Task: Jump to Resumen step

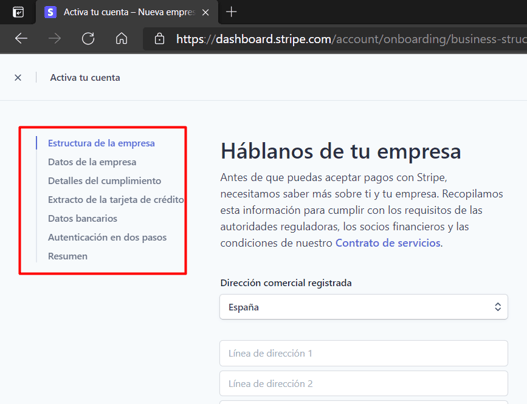Action: (x=68, y=256)
